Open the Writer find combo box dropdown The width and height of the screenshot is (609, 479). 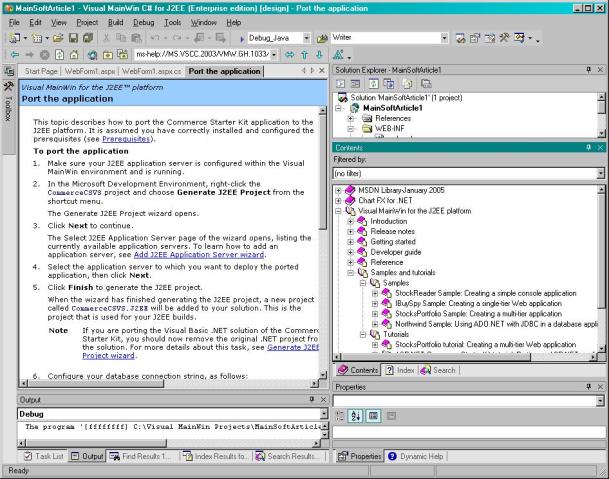[444, 38]
